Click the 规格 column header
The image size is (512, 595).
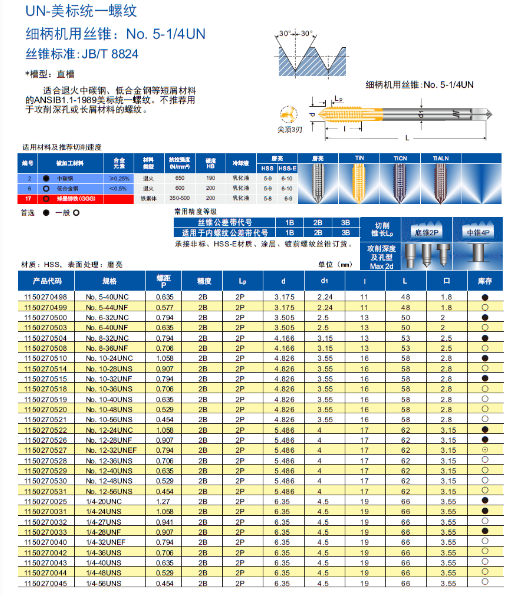pos(110,281)
